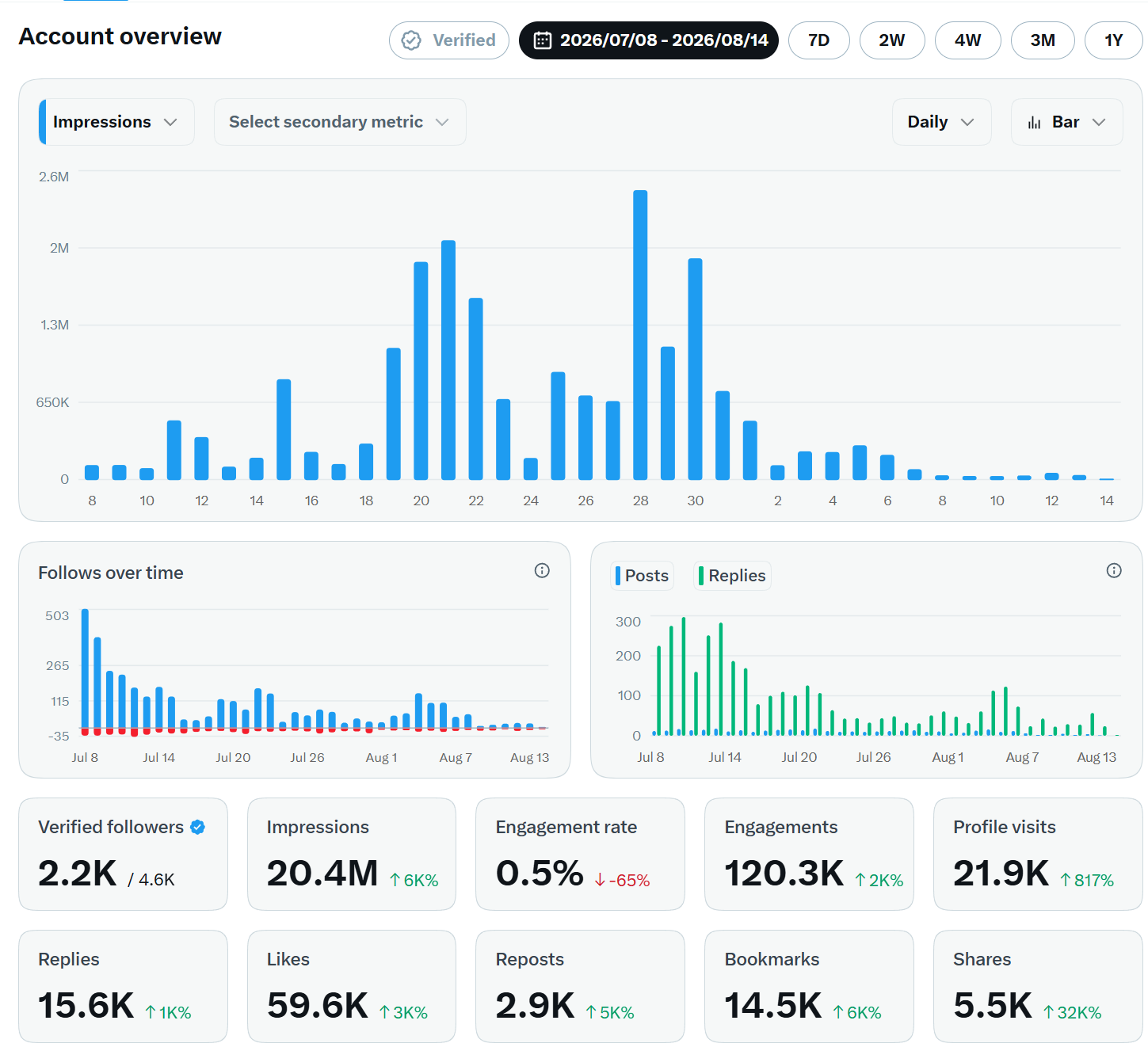Click the chevron arrow next to Daily
Image resolution: width=1148 pixels, height=1047 pixels.
point(967,122)
